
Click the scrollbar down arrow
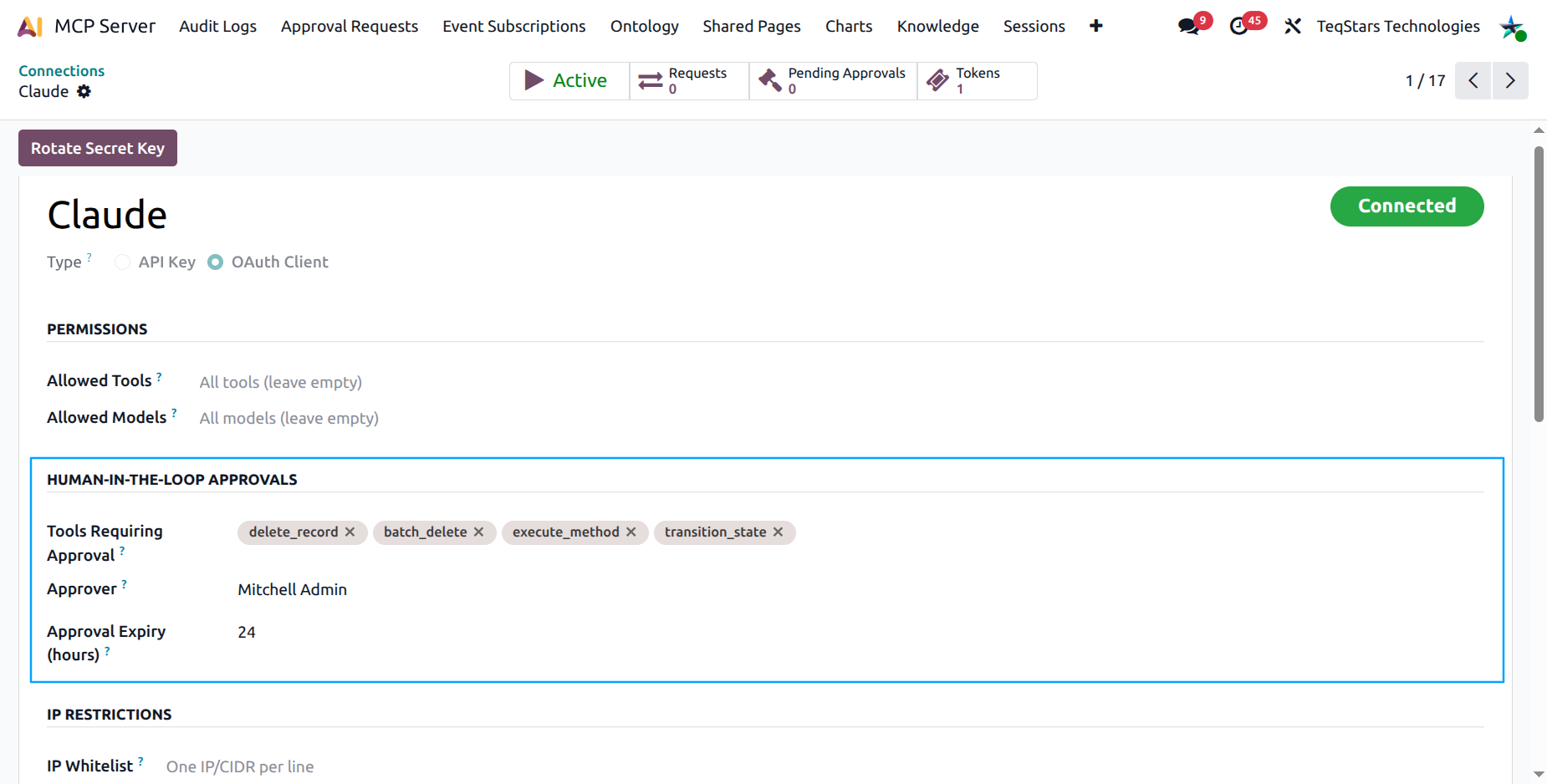pos(1539,775)
